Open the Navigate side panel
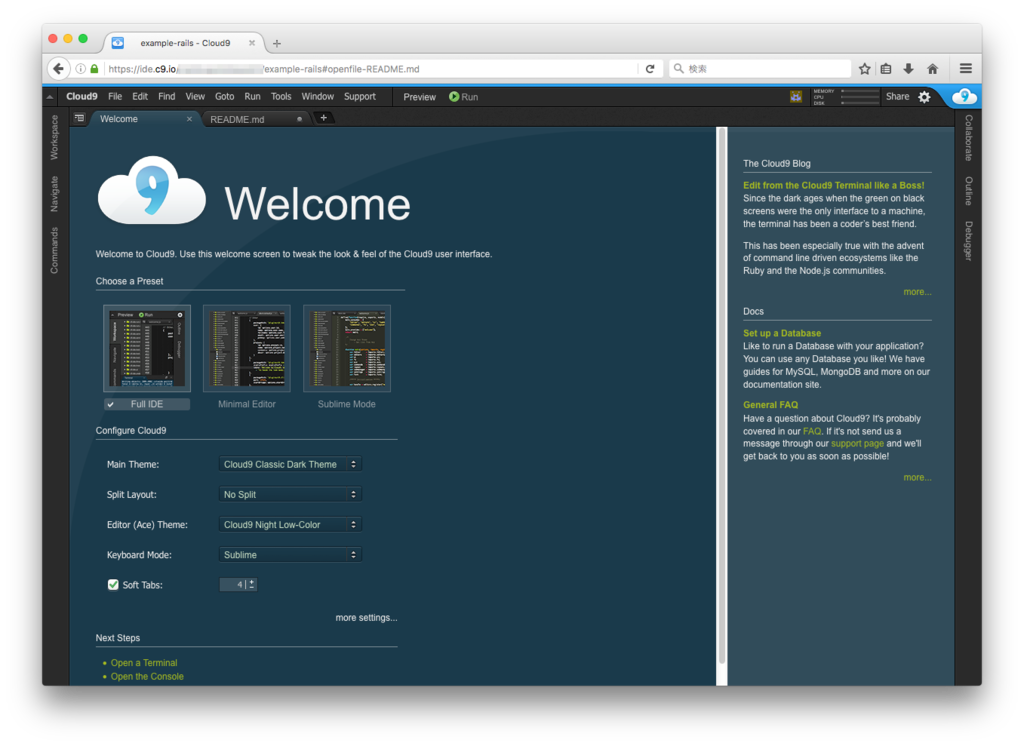 coord(54,194)
